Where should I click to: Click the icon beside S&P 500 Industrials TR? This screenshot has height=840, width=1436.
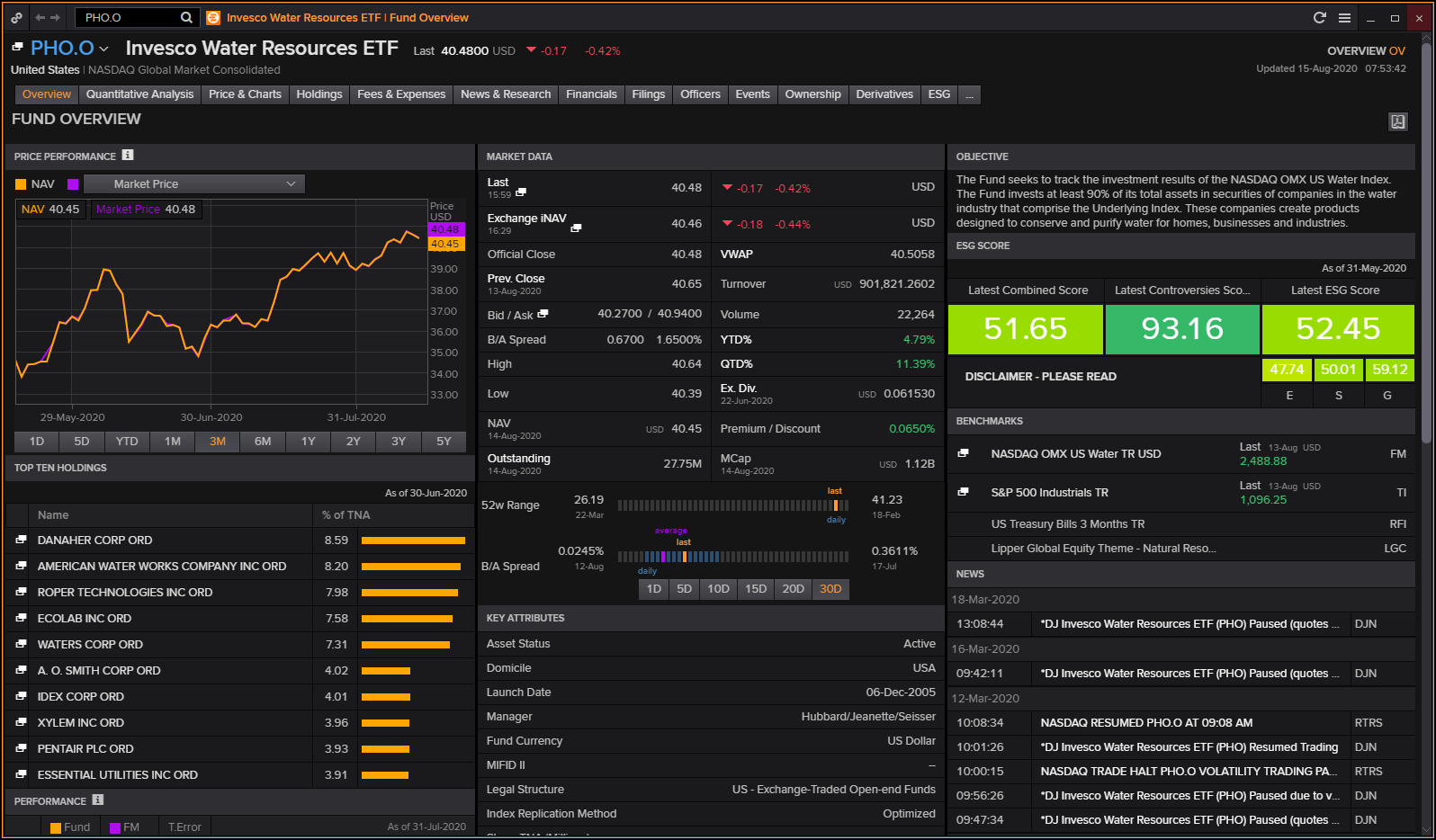coord(963,492)
